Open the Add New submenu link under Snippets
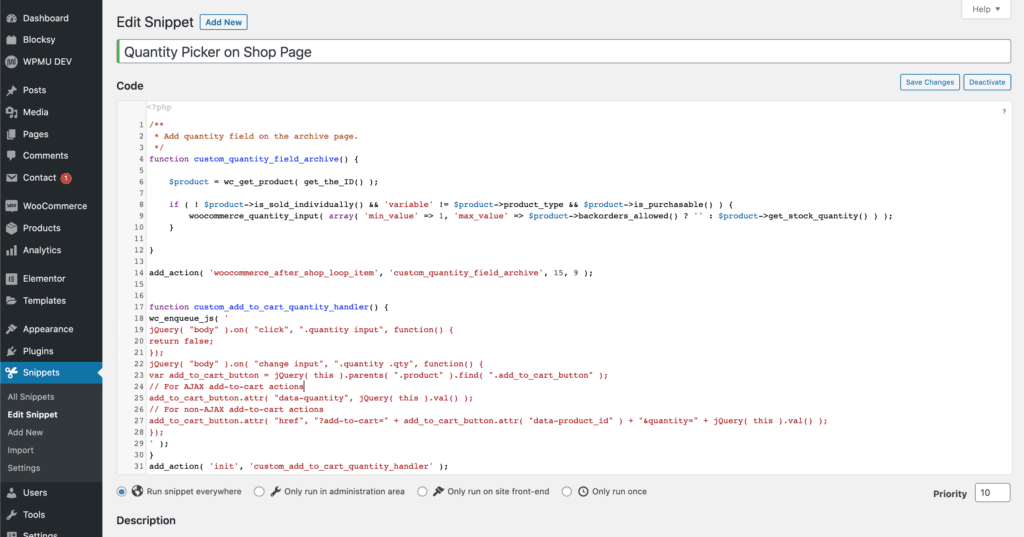 point(25,432)
